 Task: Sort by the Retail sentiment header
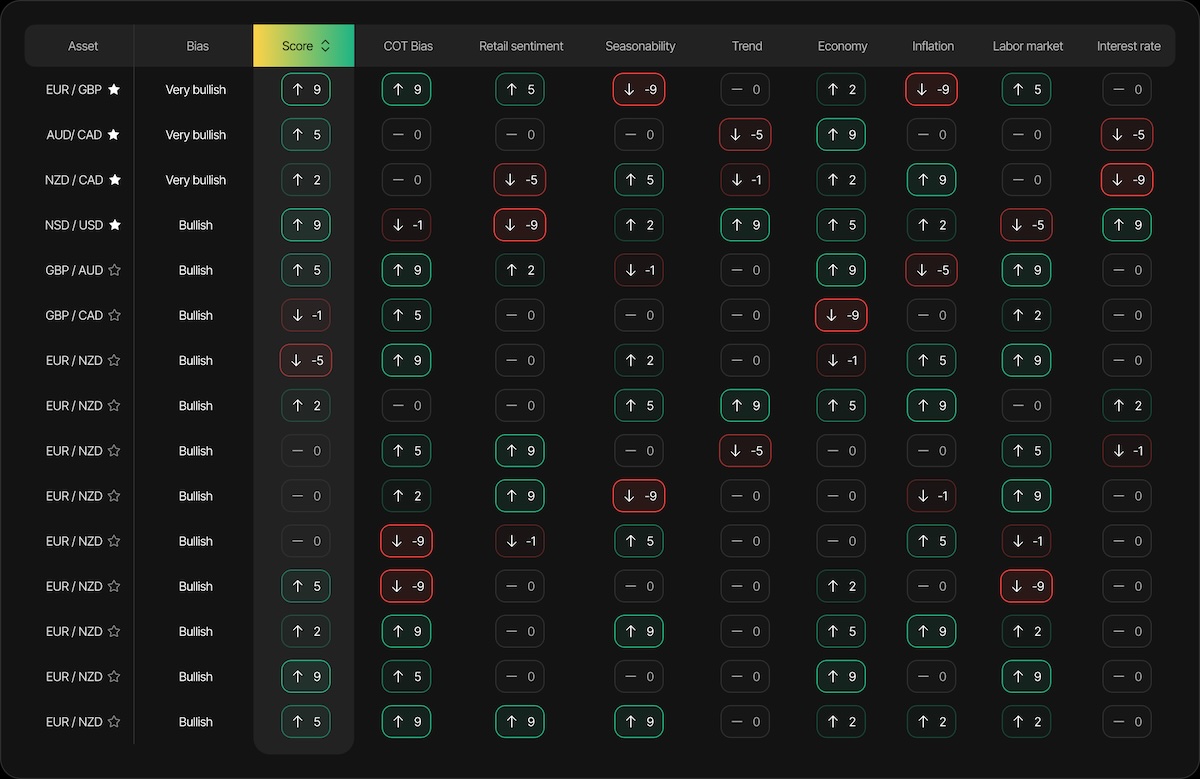coord(521,45)
